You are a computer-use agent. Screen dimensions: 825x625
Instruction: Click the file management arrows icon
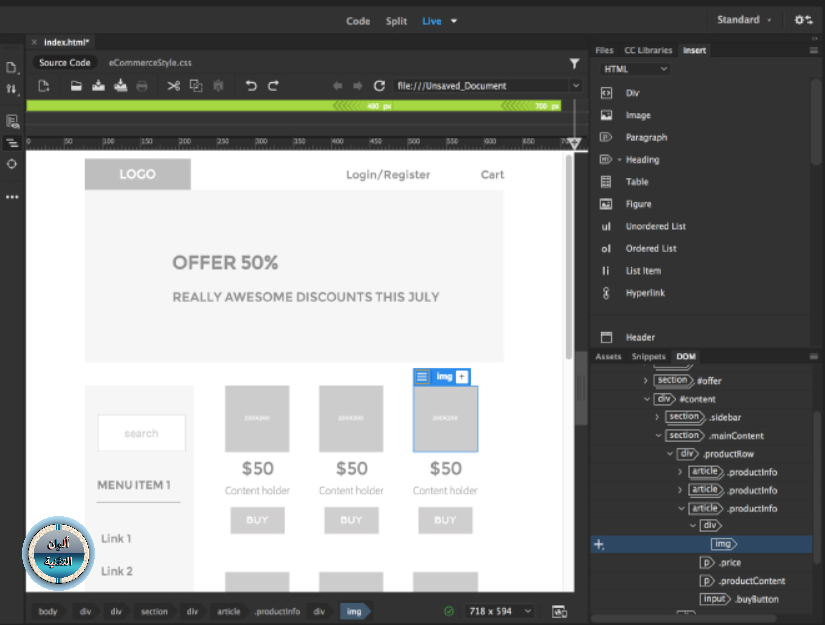point(12,89)
